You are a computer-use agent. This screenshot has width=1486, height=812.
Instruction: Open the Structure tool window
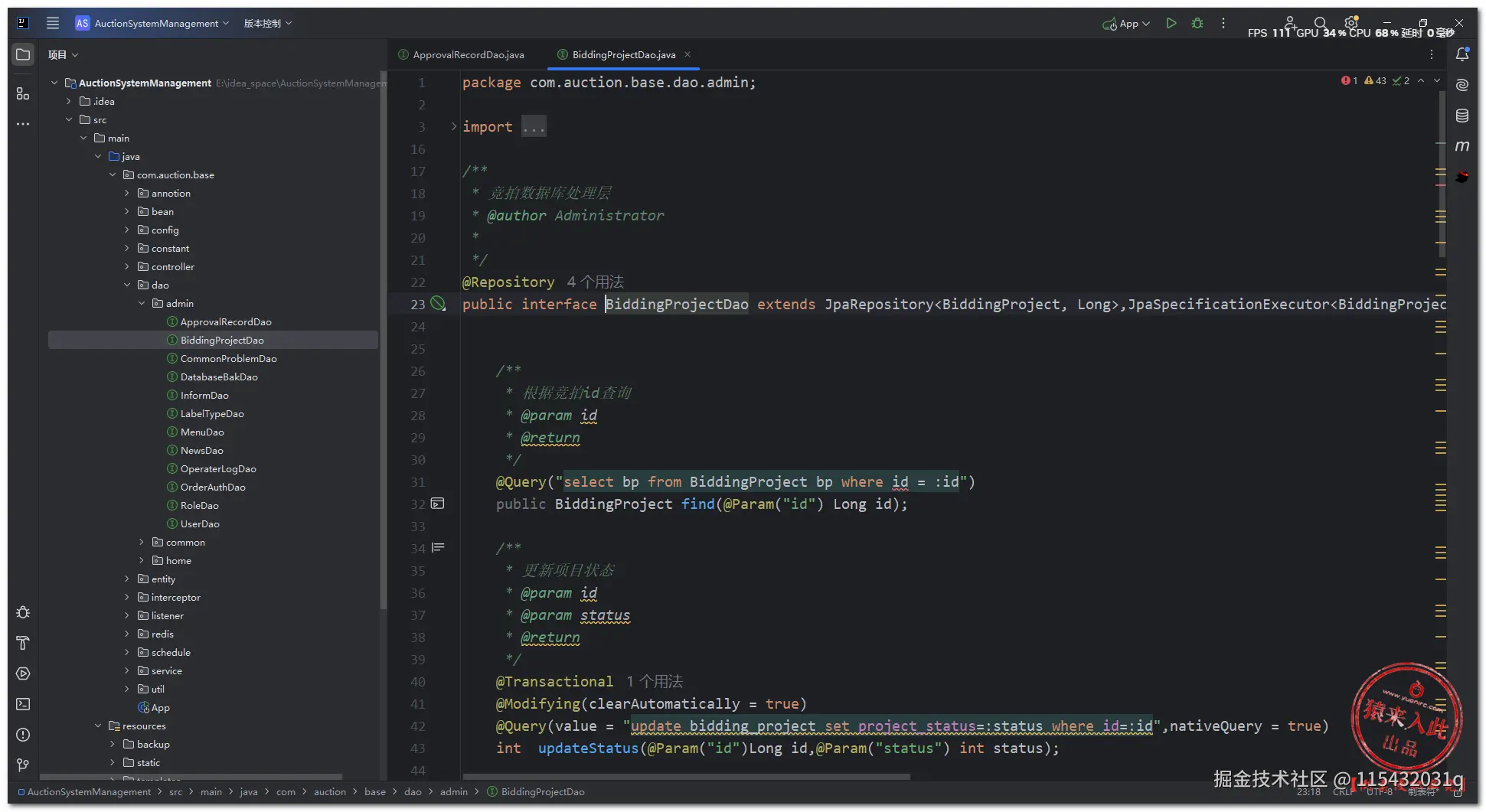23,93
